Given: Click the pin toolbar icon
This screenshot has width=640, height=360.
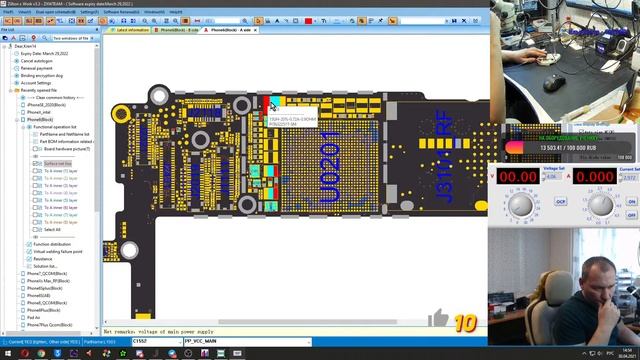Looking at the screenshot, I should pos(380,21).
